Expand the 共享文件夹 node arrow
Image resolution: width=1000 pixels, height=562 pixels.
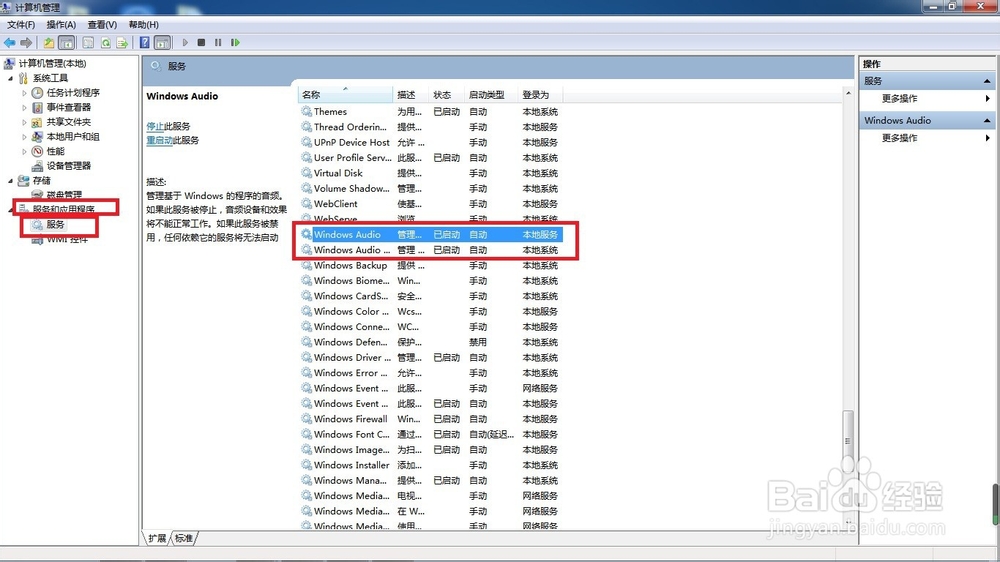[24, 122]
